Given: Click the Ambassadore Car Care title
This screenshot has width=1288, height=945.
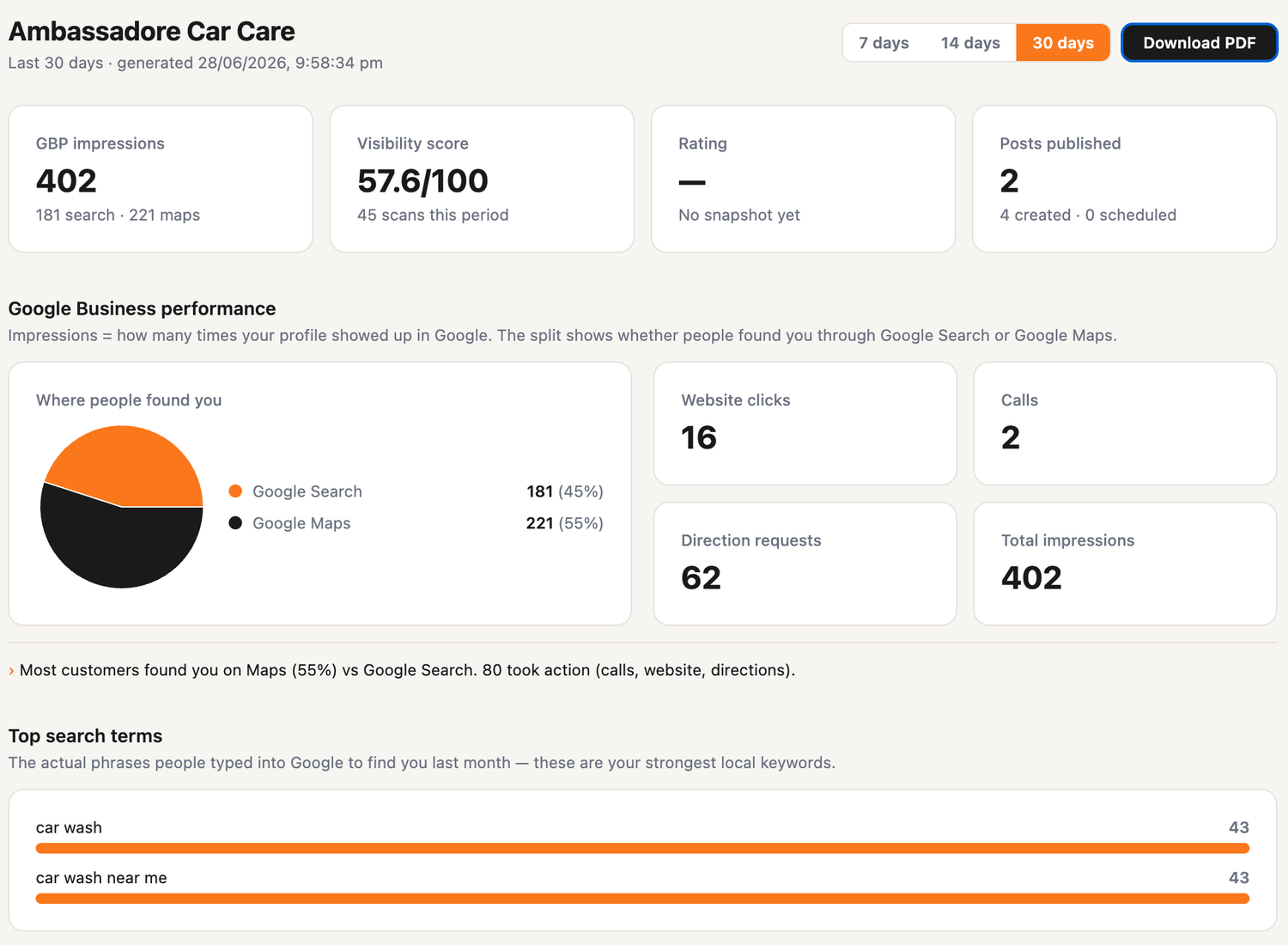Looking at the screenshot, I should 152,32.
